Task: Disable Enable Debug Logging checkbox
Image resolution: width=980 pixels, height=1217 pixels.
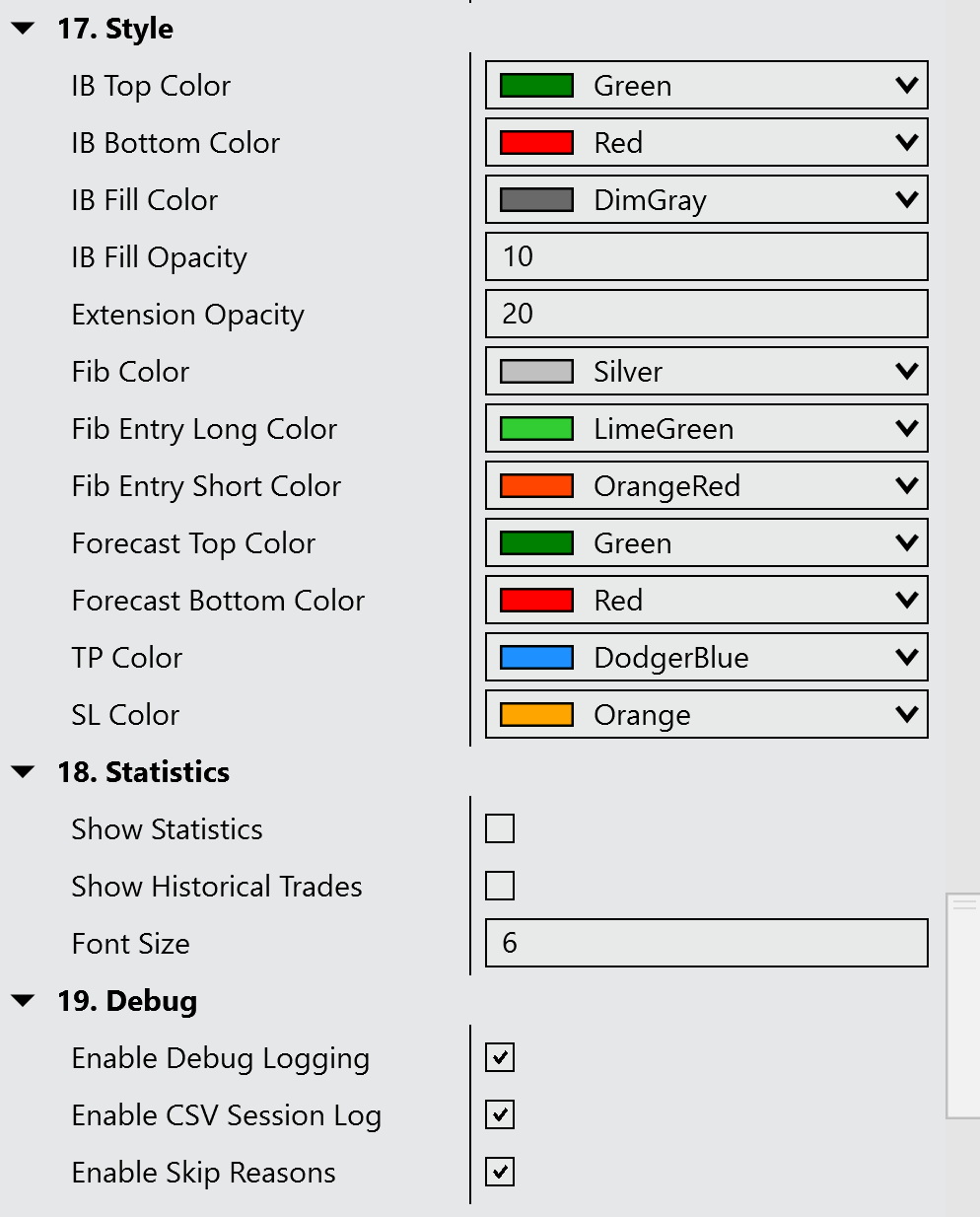Action: [500, 1057]
